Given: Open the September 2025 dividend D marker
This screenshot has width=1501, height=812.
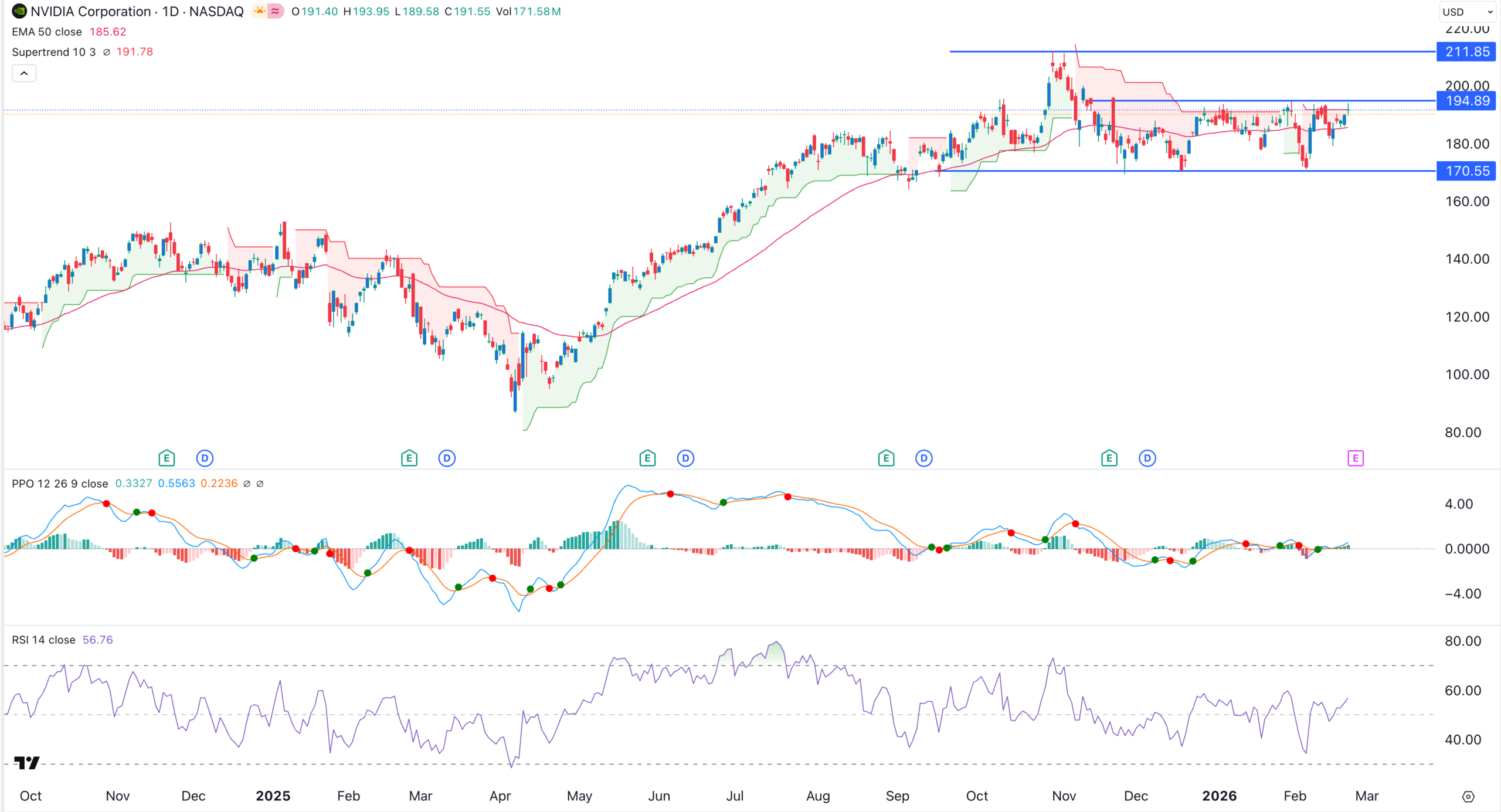Looking at the screenshot, I should (x=924, y=458).
